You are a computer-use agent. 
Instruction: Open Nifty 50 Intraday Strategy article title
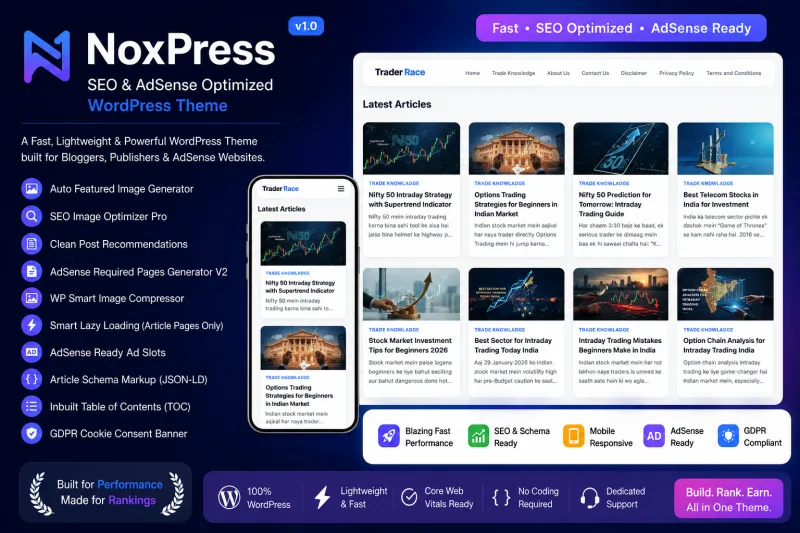pyautogui.click(x=410, y=199)
